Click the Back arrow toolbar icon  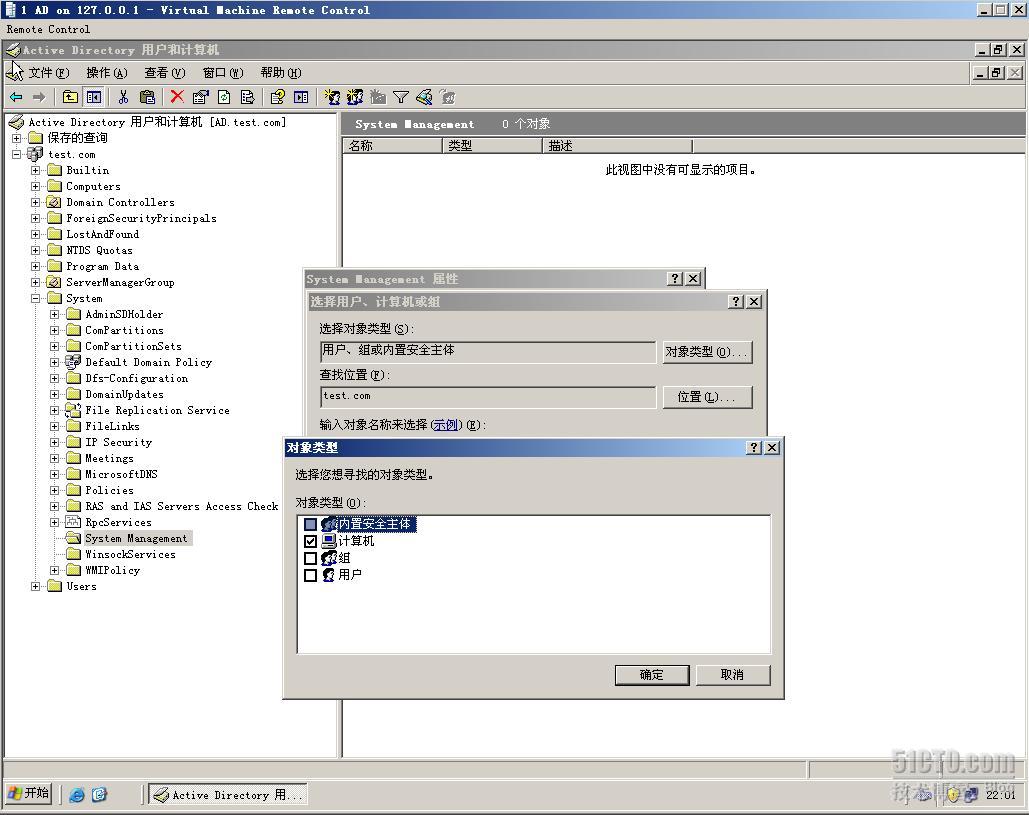(16, 97)
